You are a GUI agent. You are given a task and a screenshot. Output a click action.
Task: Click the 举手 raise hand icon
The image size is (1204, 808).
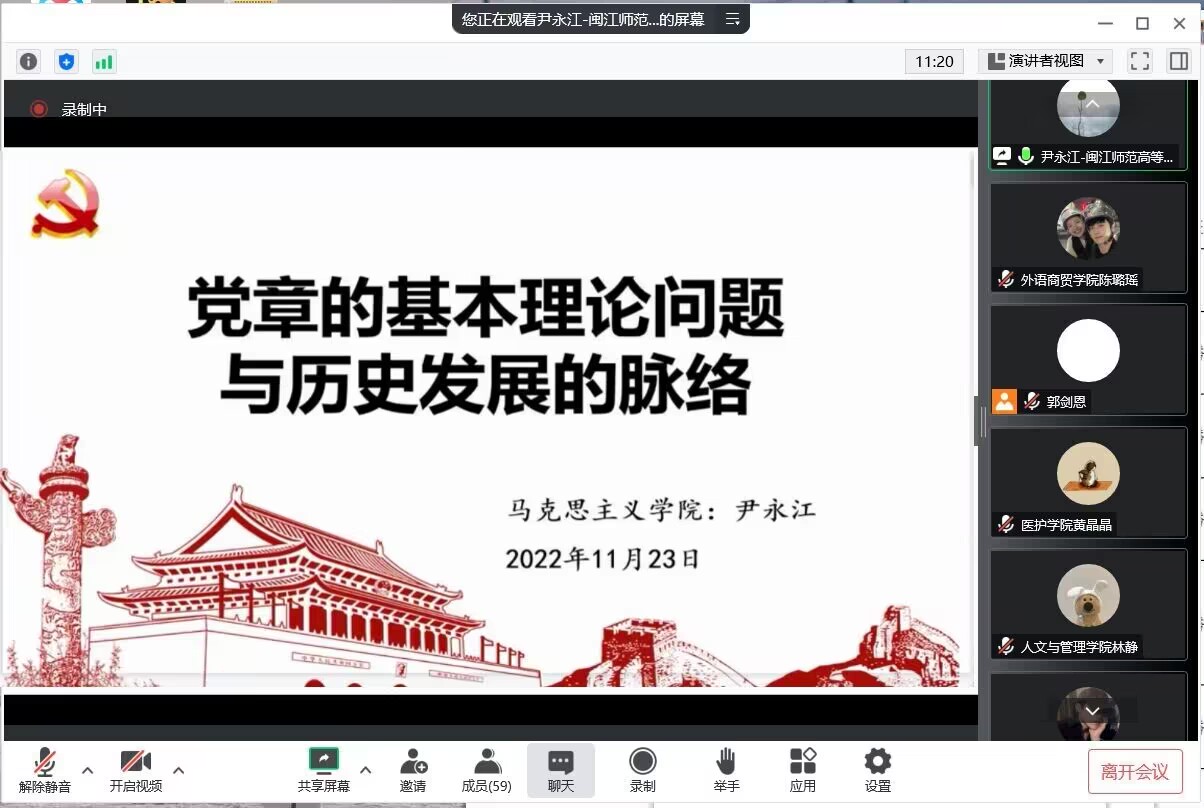[x=726, y=770]
